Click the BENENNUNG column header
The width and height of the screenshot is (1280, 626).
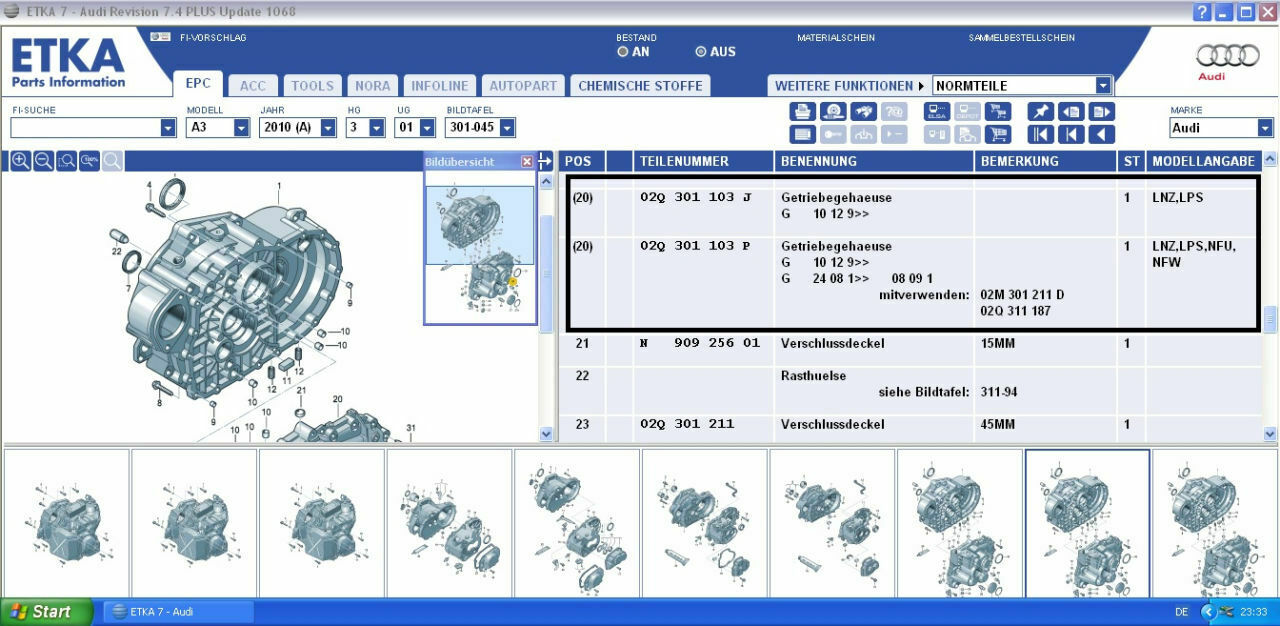[x=874, y=161]
